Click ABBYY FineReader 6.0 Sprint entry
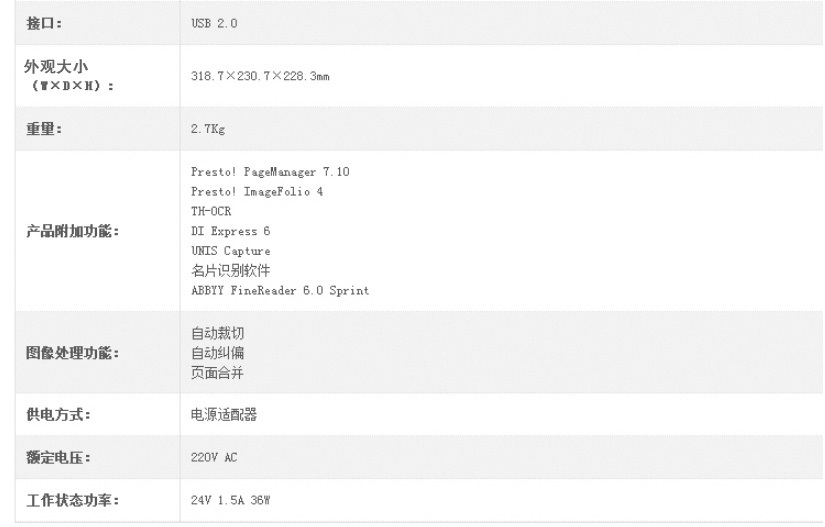Screen dimensions: 825x527 click(280, 291)
